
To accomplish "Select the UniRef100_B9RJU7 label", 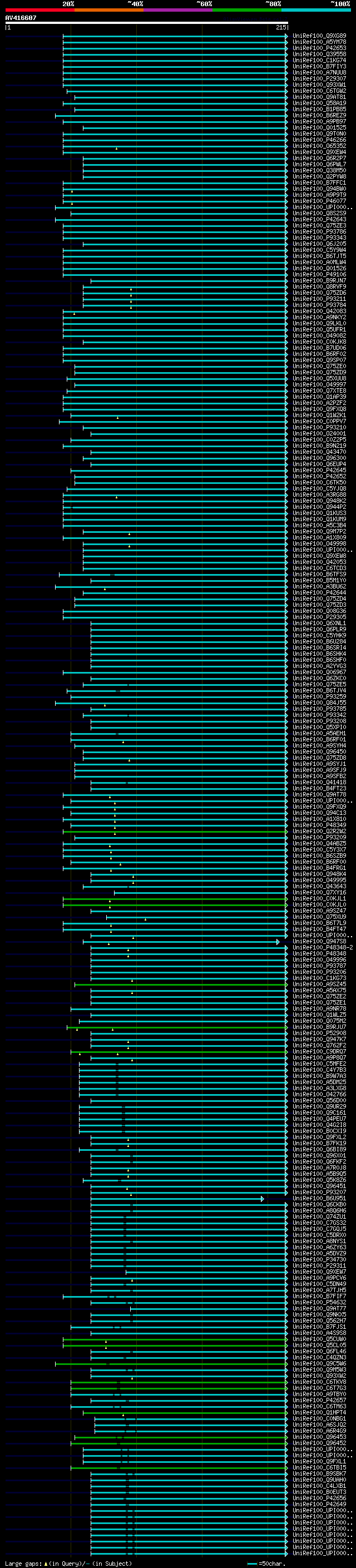I will click(x=319, y=1027).
